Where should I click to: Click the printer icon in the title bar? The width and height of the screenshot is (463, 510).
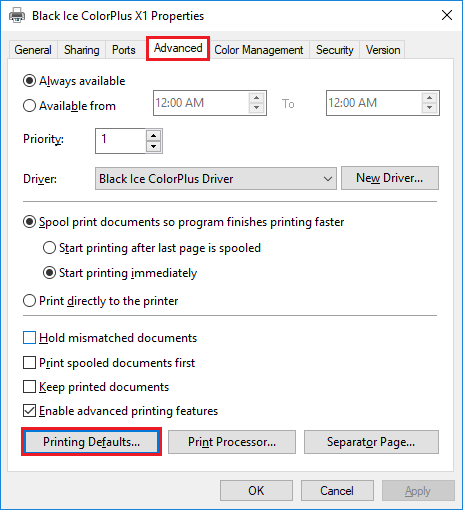tap(17, 15)
